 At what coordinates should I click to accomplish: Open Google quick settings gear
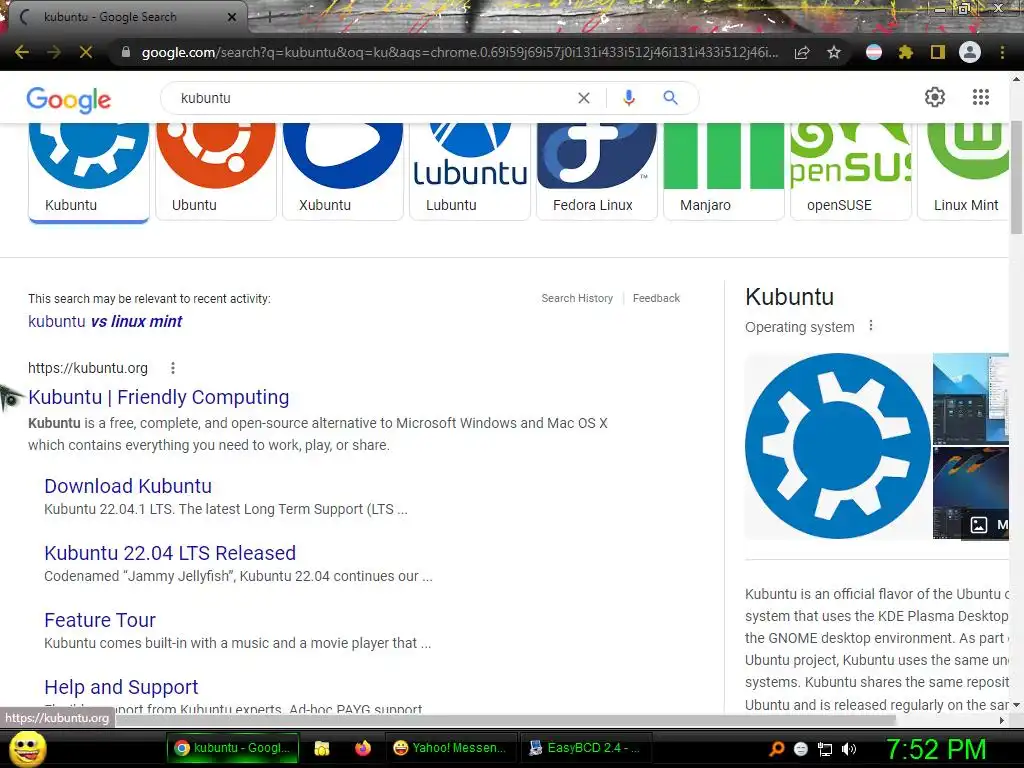tap(935, 97)
